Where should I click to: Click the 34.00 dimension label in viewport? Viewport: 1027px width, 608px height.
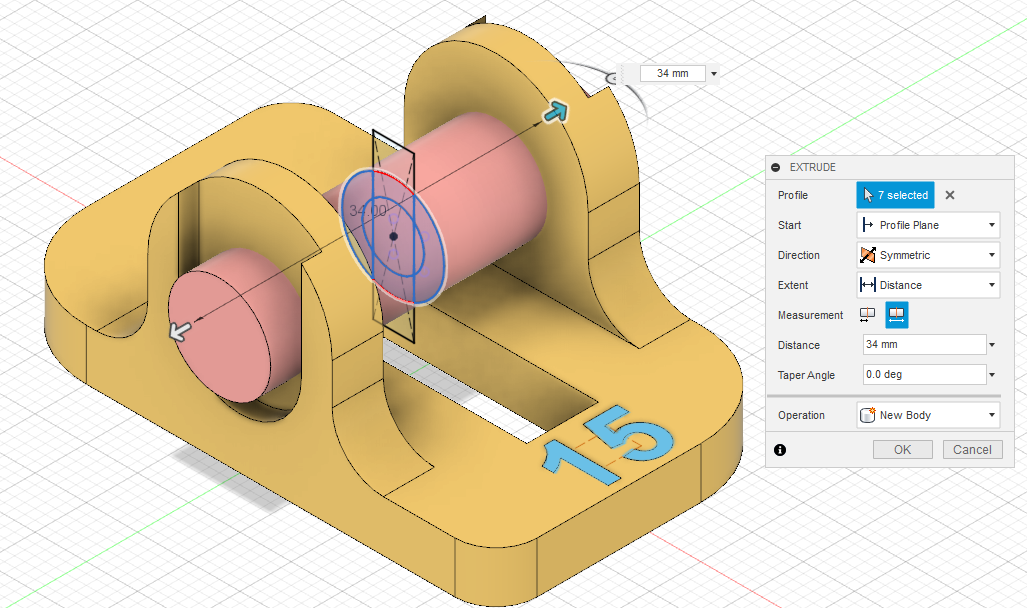click(x=368, y=211)
